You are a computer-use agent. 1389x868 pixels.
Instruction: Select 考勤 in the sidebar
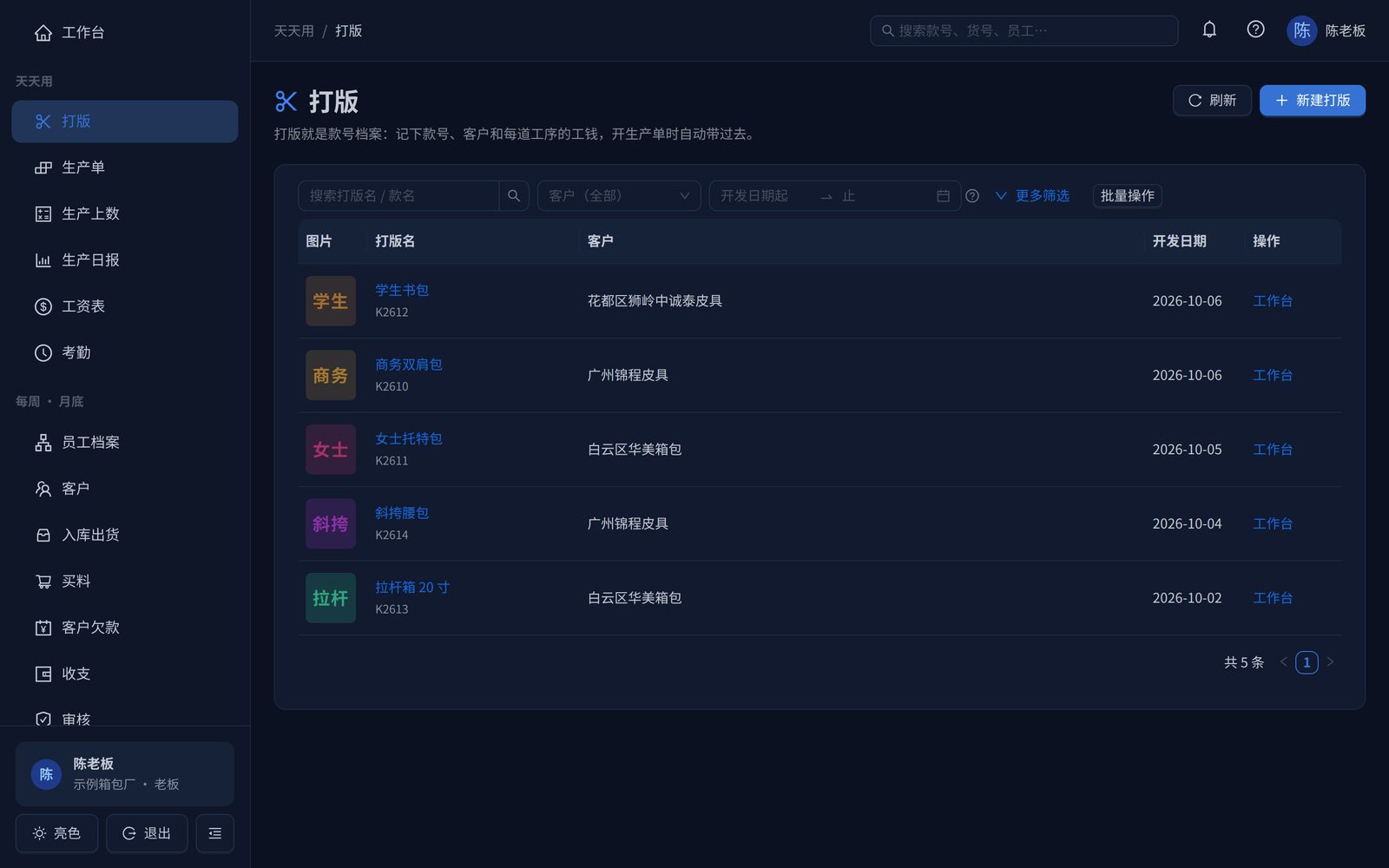click(124, 352)
